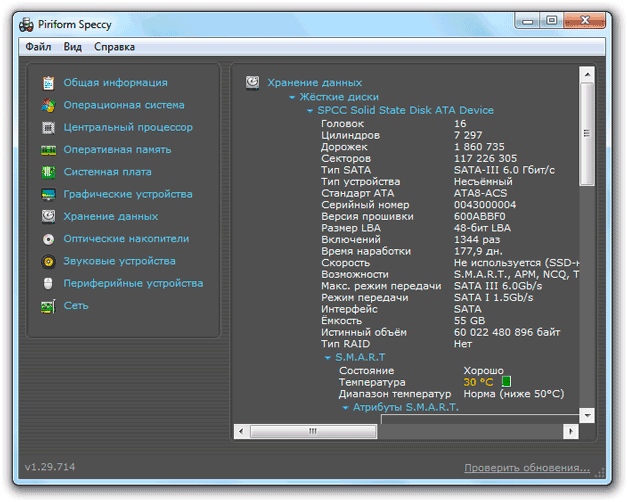
Task: Click the Серийный номер value 0043000004
Action: click(x=485, y=205)
